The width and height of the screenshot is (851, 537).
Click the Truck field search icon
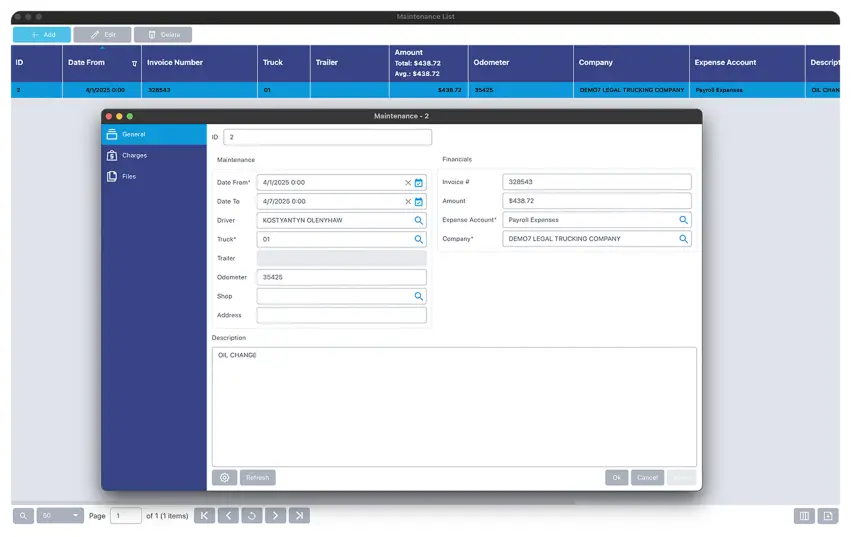[419, 240]
